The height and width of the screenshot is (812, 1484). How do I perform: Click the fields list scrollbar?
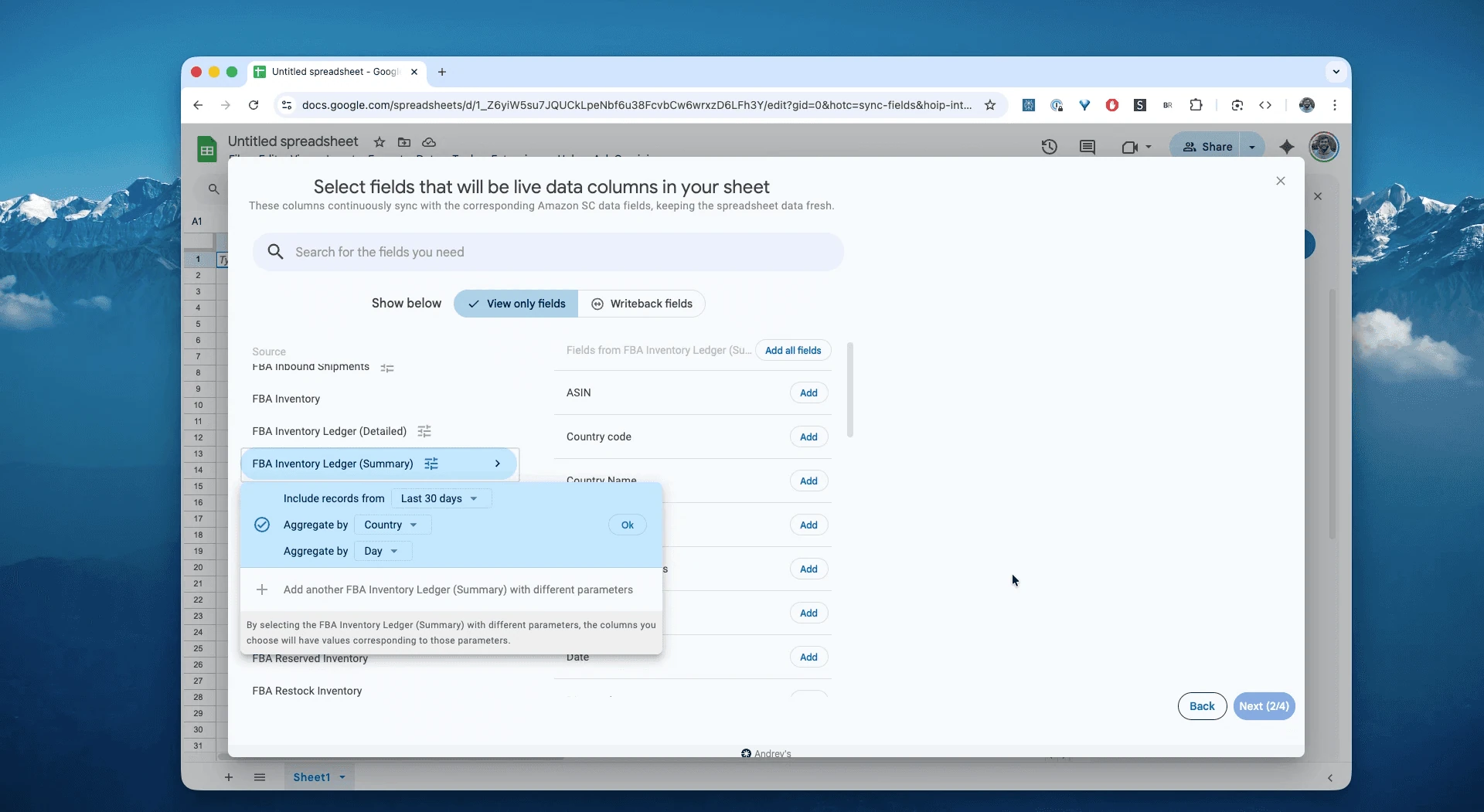pos(850,390)
